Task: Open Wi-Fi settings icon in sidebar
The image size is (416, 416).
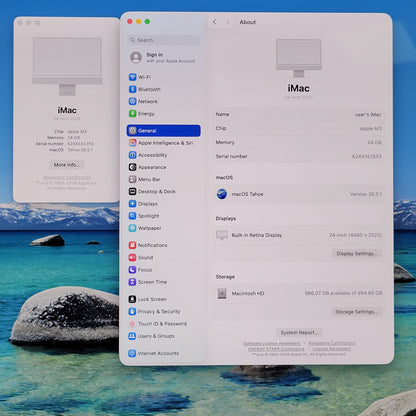Action: [132, 77]
